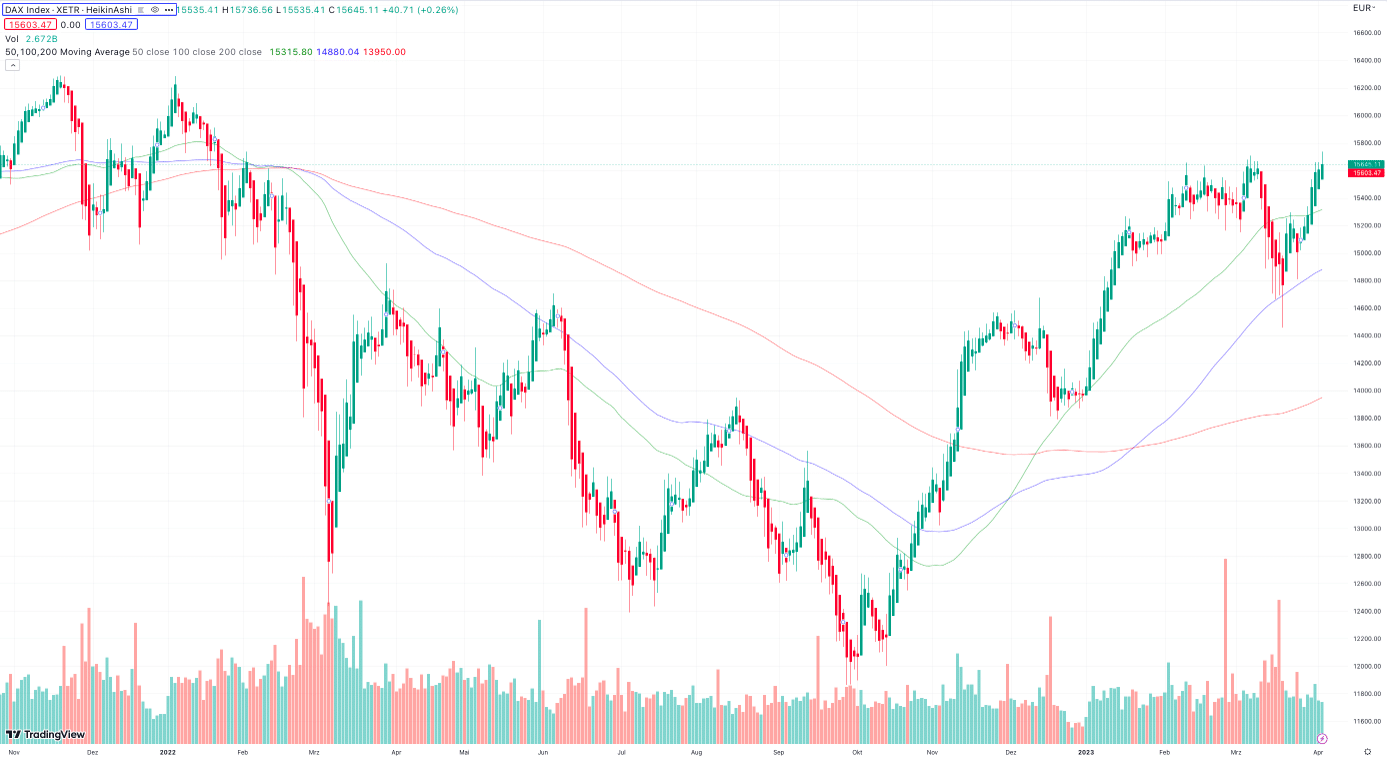
Task: Open the three-dot more menu in the legend
Action: (x=168, y=10)
